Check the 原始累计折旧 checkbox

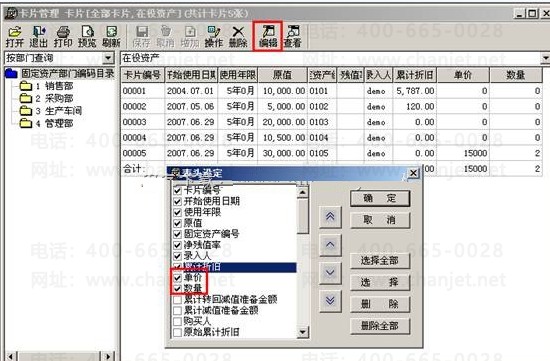177,332
